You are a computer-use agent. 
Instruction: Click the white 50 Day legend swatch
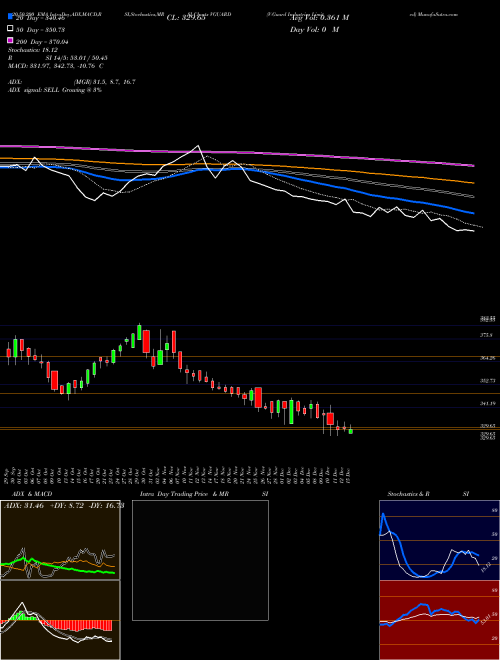tap(10, 29)
